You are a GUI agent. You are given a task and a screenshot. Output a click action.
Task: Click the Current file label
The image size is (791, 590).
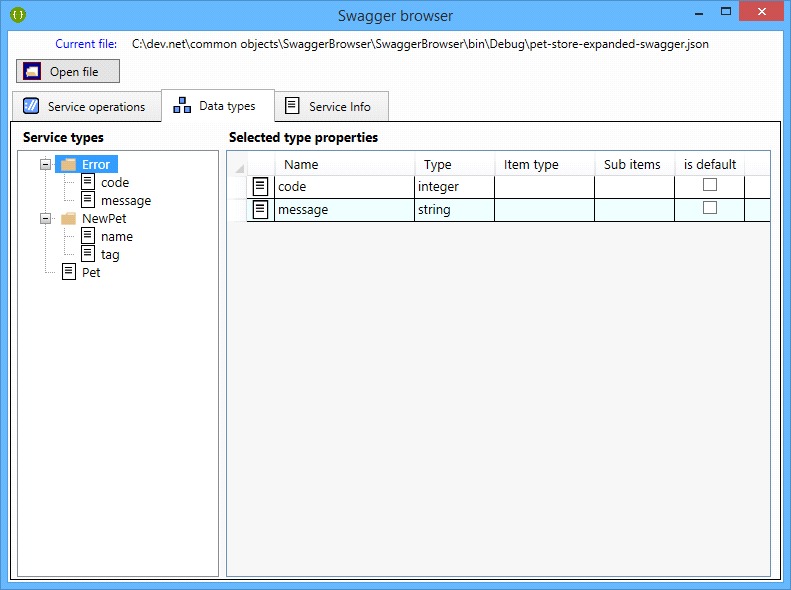[86, 44]
